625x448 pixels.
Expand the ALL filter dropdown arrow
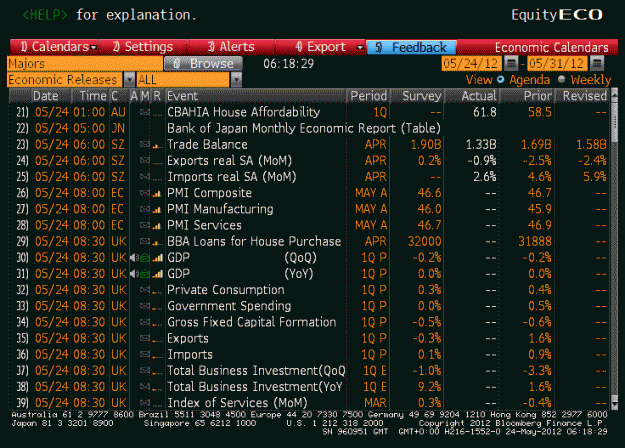(236, 80)
